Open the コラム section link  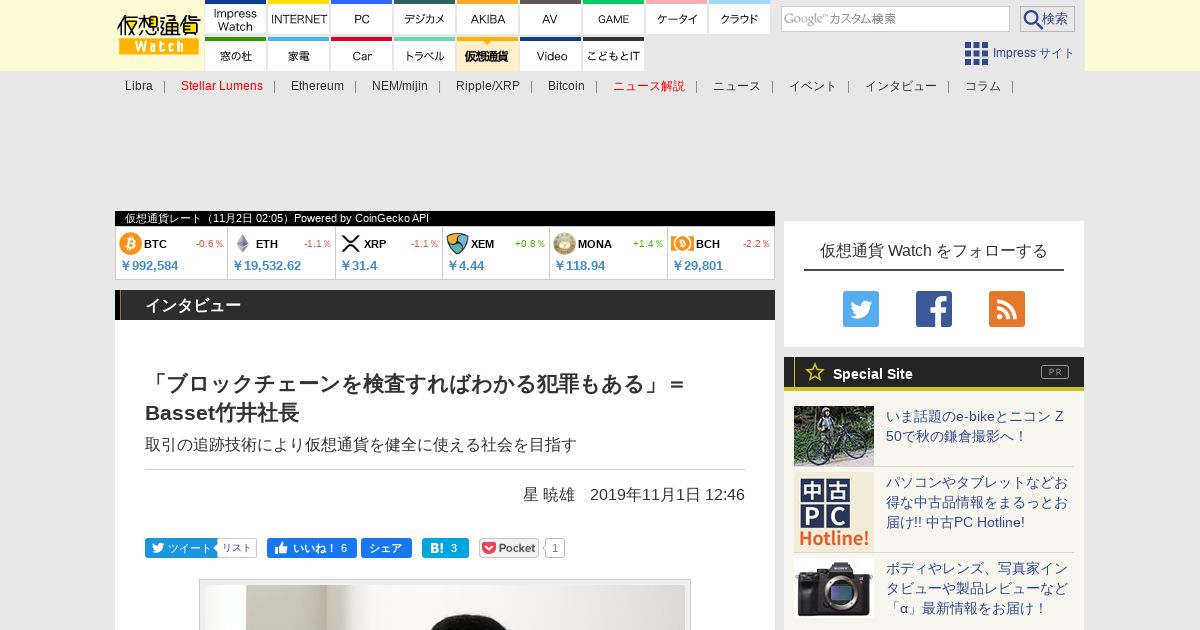(983, 86)
